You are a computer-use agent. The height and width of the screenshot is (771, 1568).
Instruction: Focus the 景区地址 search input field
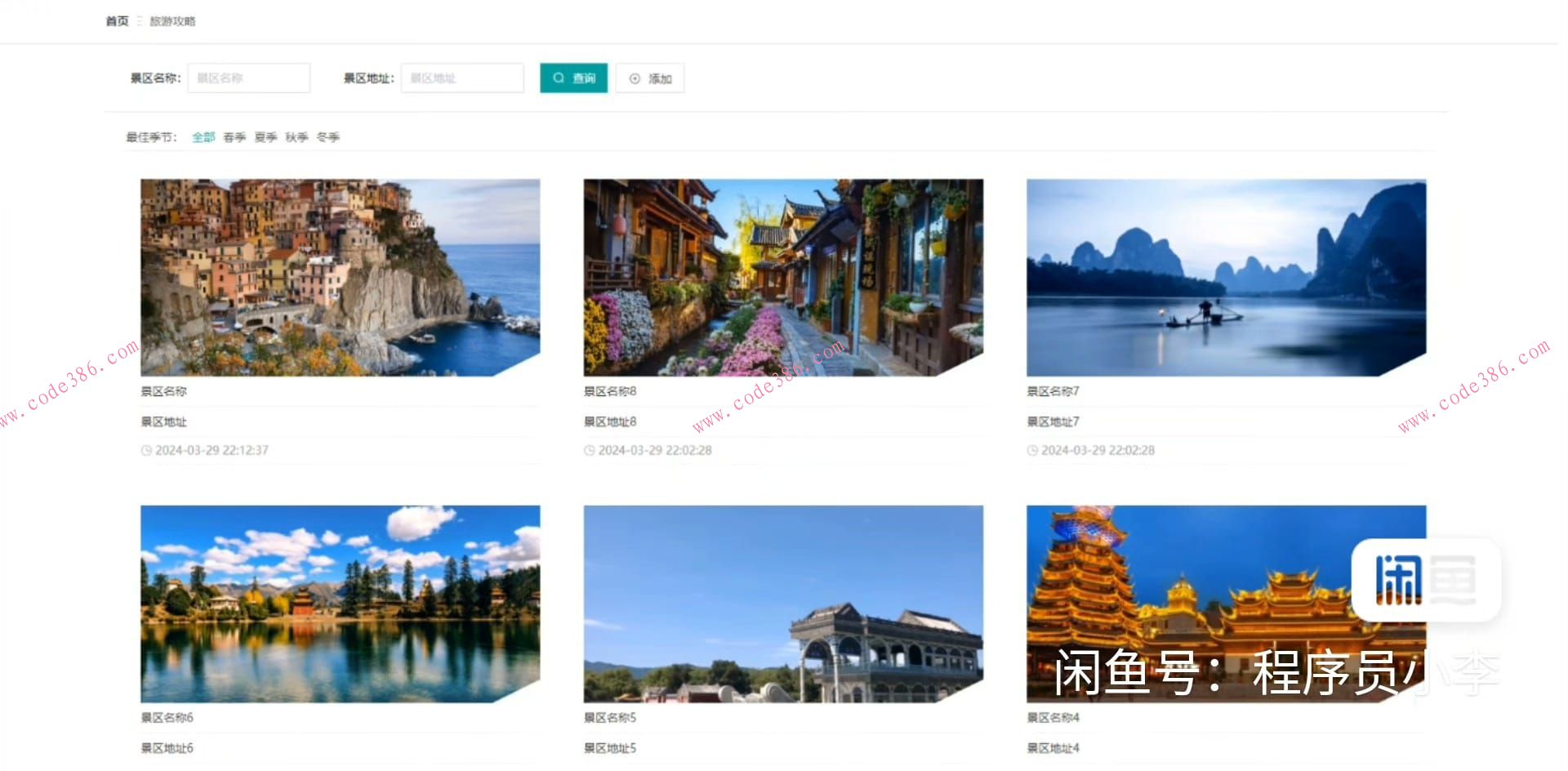pyautogui.click(x=462, y=78)
